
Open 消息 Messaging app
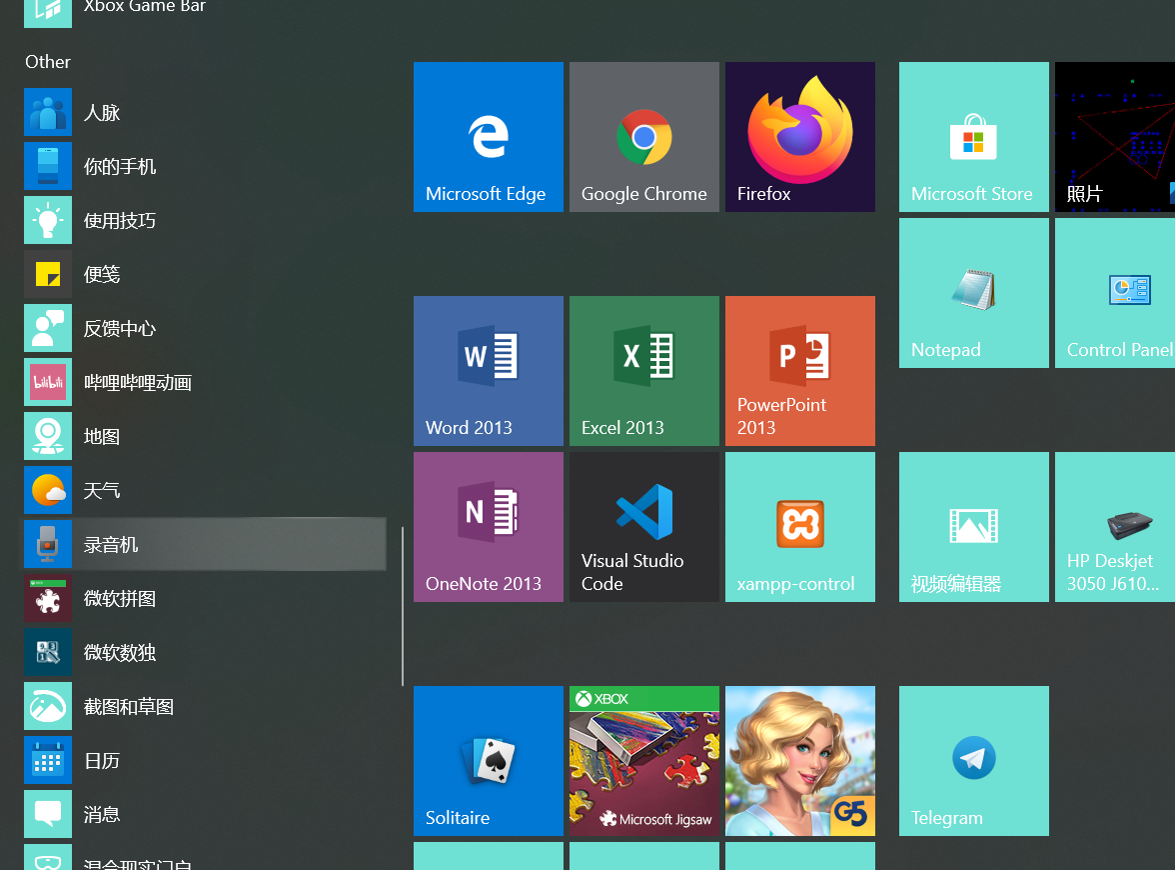coord(205,814)
